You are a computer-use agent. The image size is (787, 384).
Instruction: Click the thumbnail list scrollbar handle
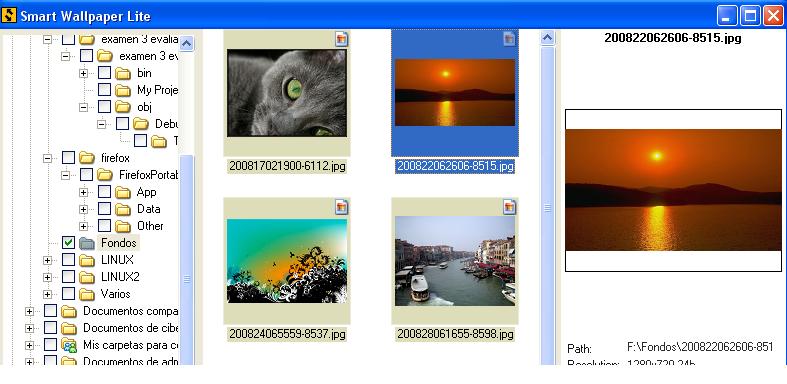tap(548, 206)
